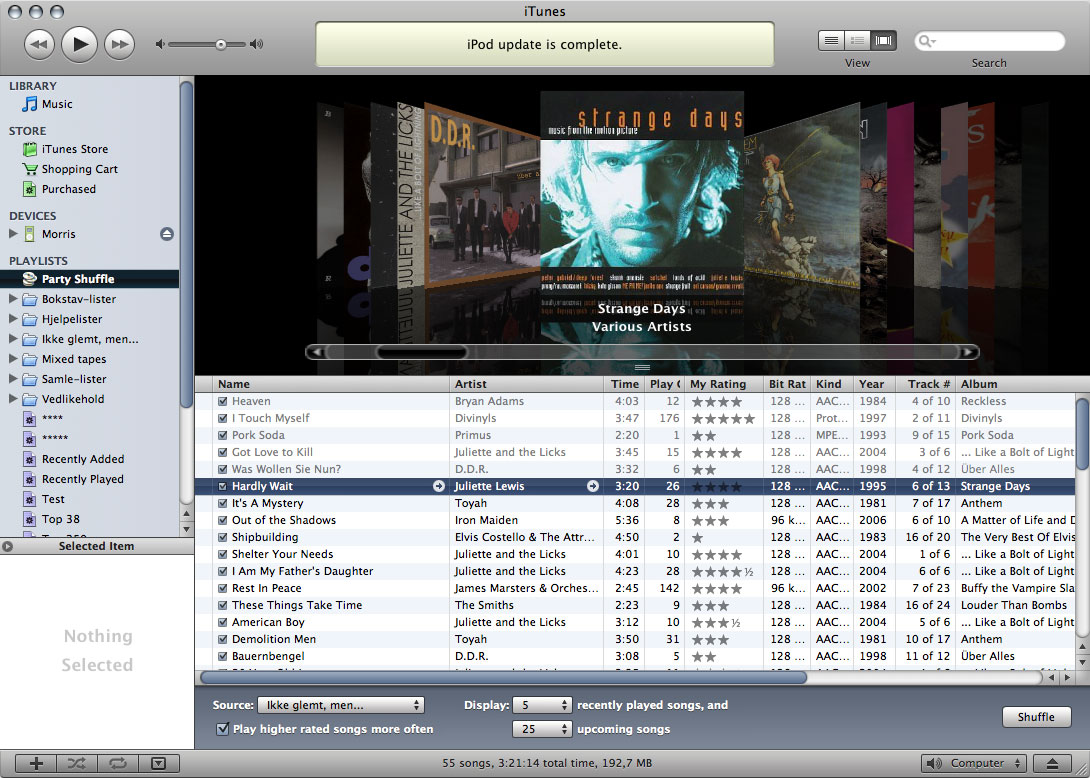
Task: Sort by Time column header
Action: point(624,384)
